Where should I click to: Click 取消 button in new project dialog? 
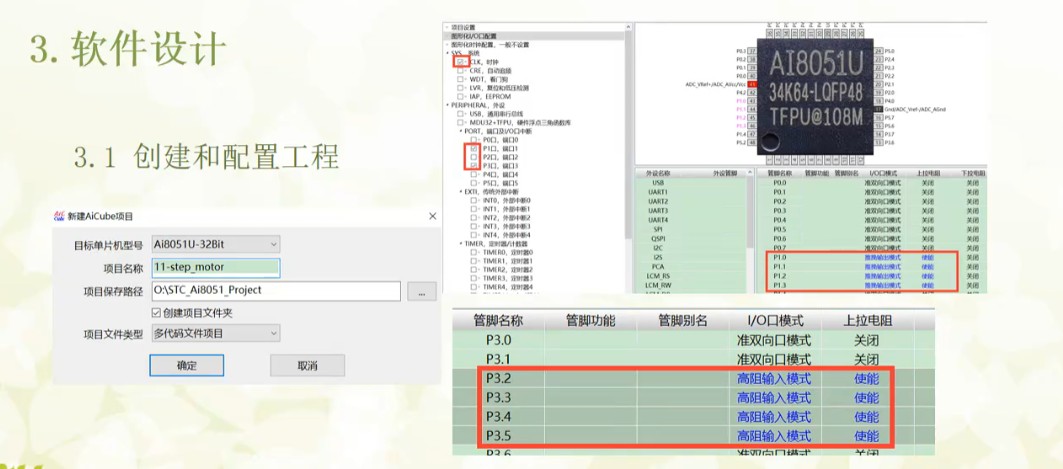pos(307,365)
